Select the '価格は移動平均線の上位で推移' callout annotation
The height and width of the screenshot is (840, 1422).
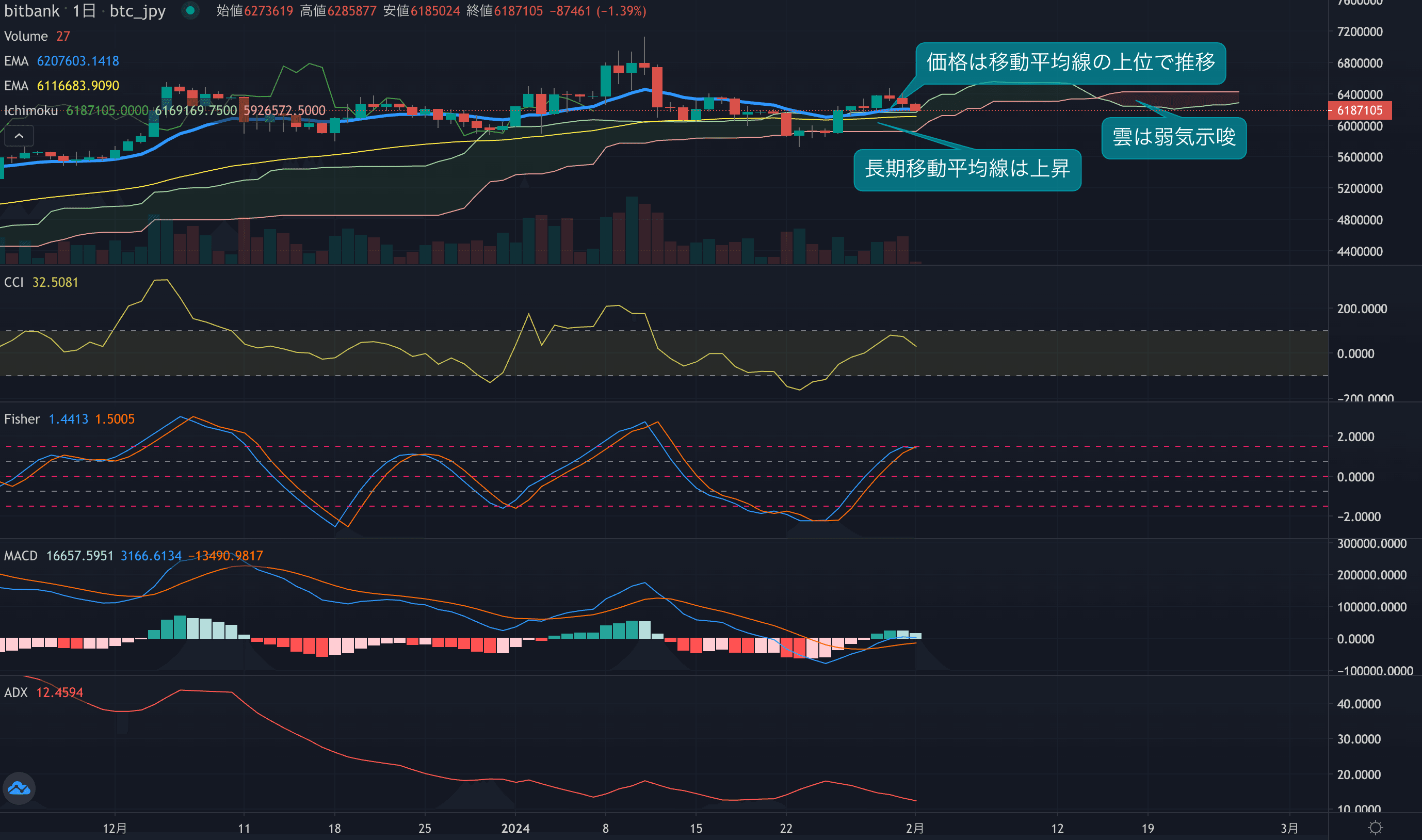(1070, 62)
